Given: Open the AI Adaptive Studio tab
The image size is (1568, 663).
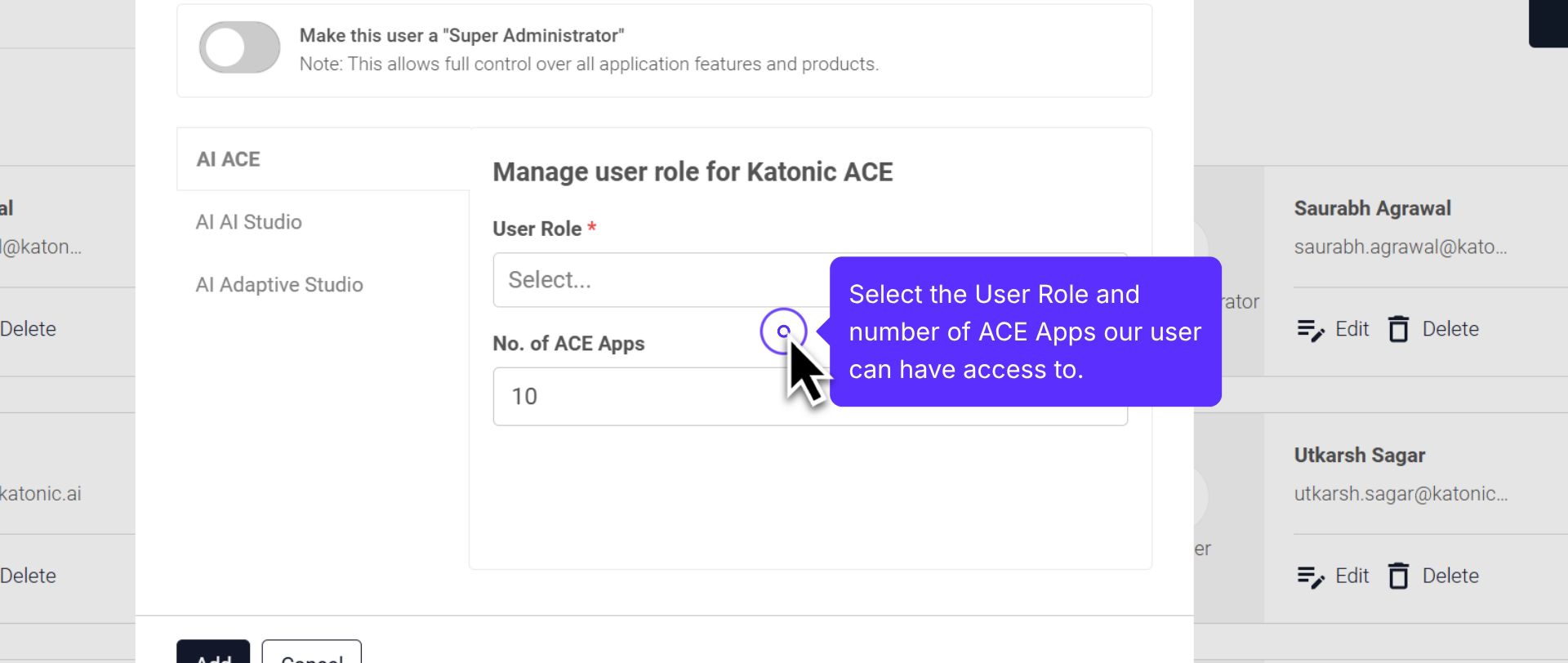Looking at the screenshot, I should tap(279, 285).
